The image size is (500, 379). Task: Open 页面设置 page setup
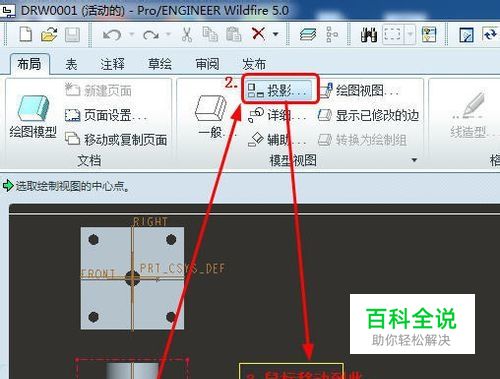tap(106, 115)
